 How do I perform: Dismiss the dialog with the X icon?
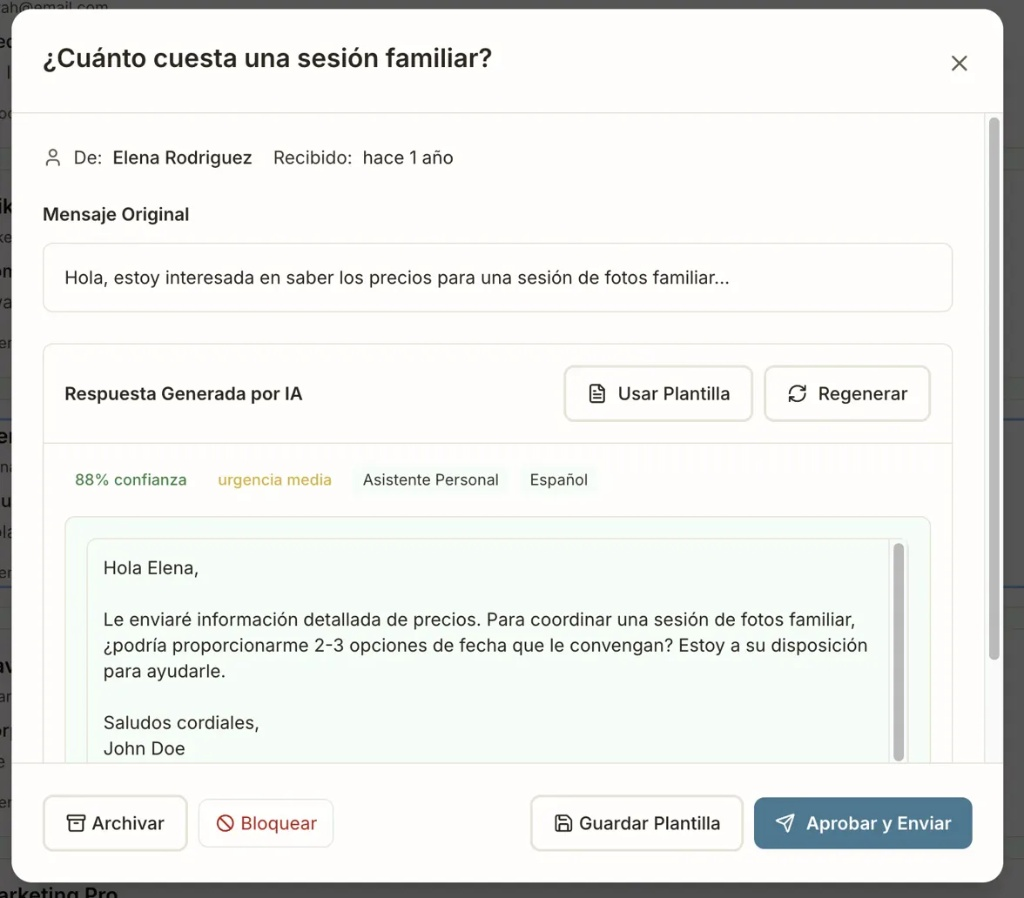pyautogui.click(x=959, y=62)
